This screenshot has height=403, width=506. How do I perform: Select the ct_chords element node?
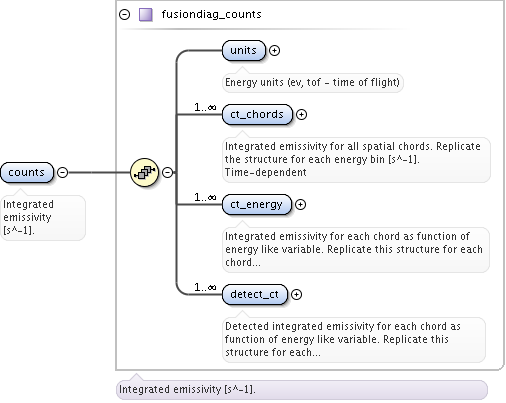point(257,115)
